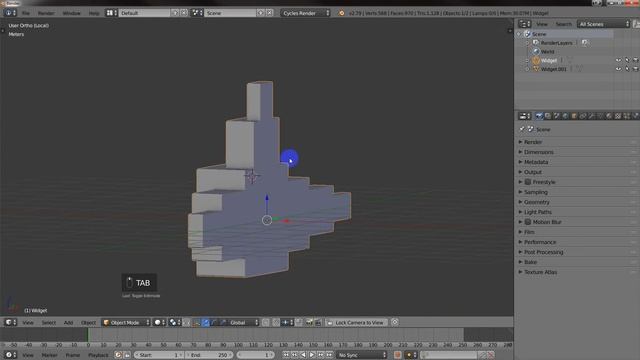Add a new scene with plus icon
Viewport: 640px width, 360px height.
261,13
